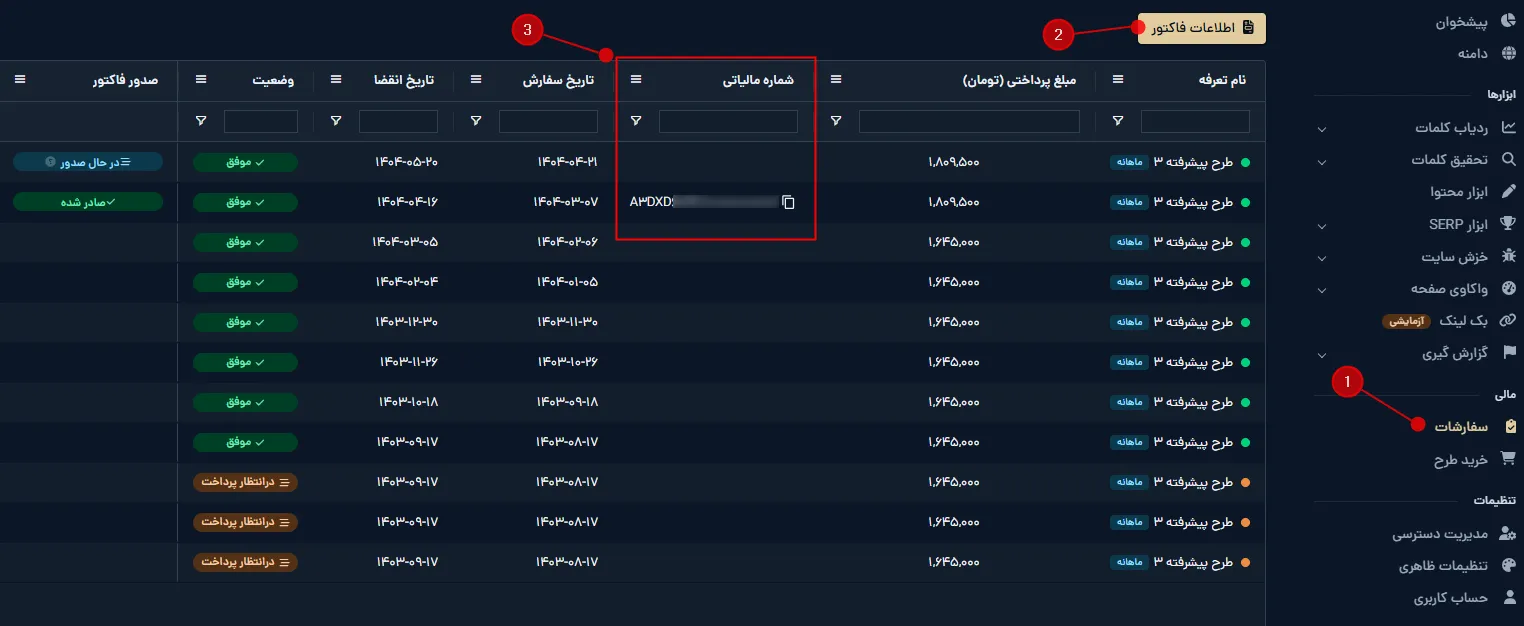Click the تاریخ سفارش column header
This screenshot has width=1524, height=626.
point(558,80)
